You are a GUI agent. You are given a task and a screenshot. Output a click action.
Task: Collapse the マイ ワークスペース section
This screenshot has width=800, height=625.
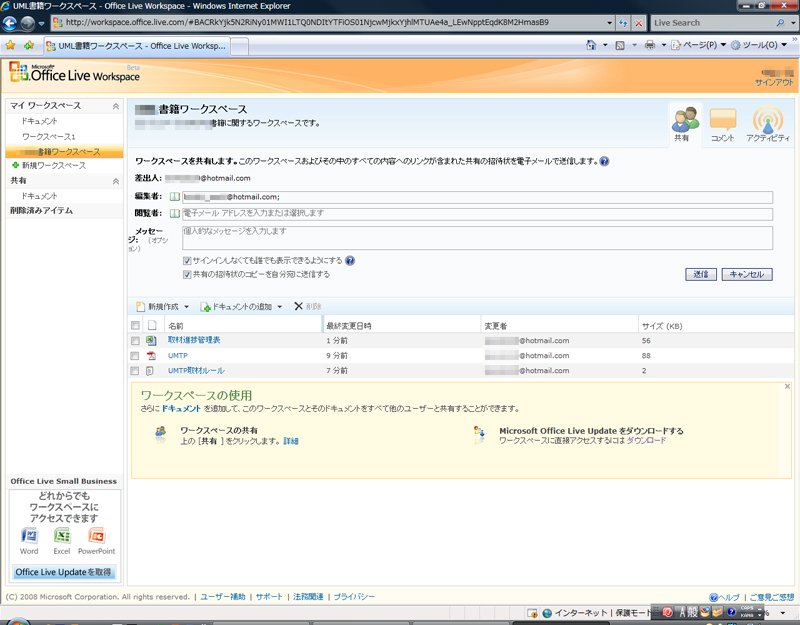(x=116, y=106)
